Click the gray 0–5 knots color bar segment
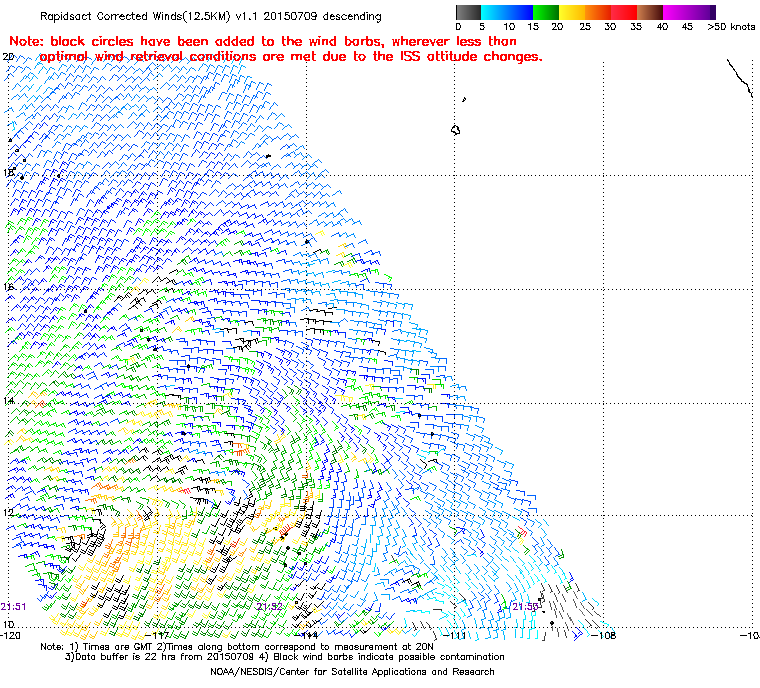The height and width of the screenshot is (688, 760). pos(468,12)
